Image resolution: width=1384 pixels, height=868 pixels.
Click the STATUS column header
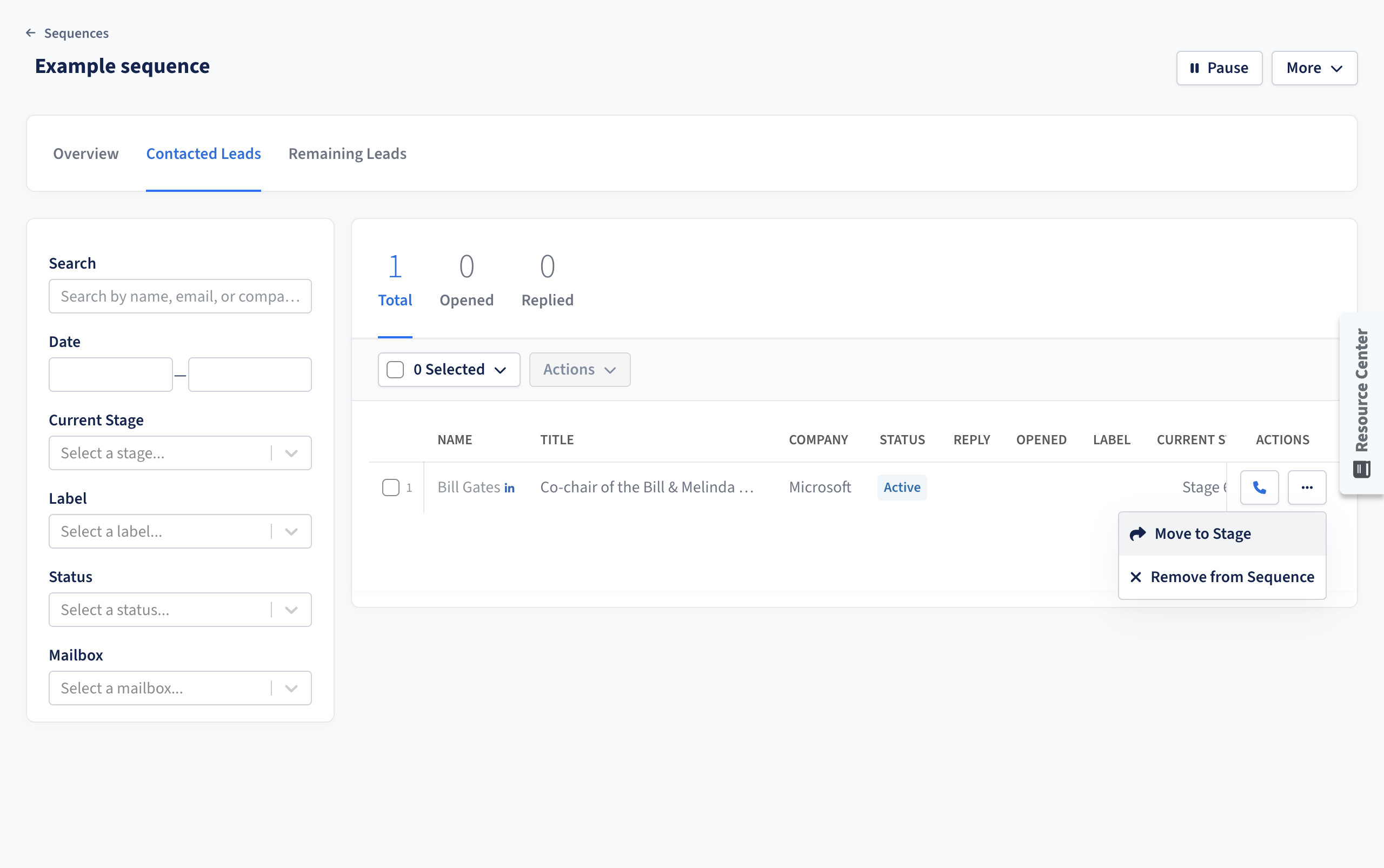click(x=902, y=440)
